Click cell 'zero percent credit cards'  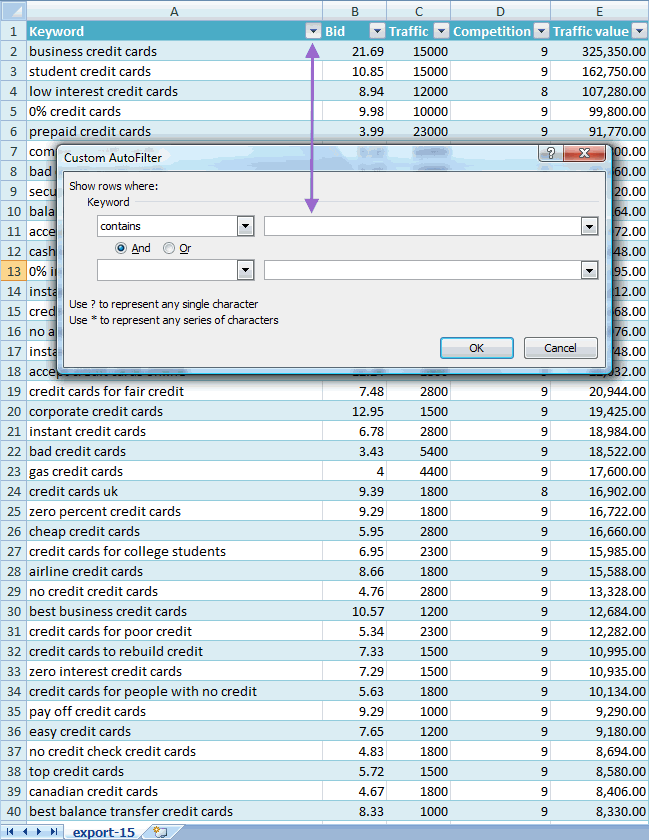[x=174, y=512]
